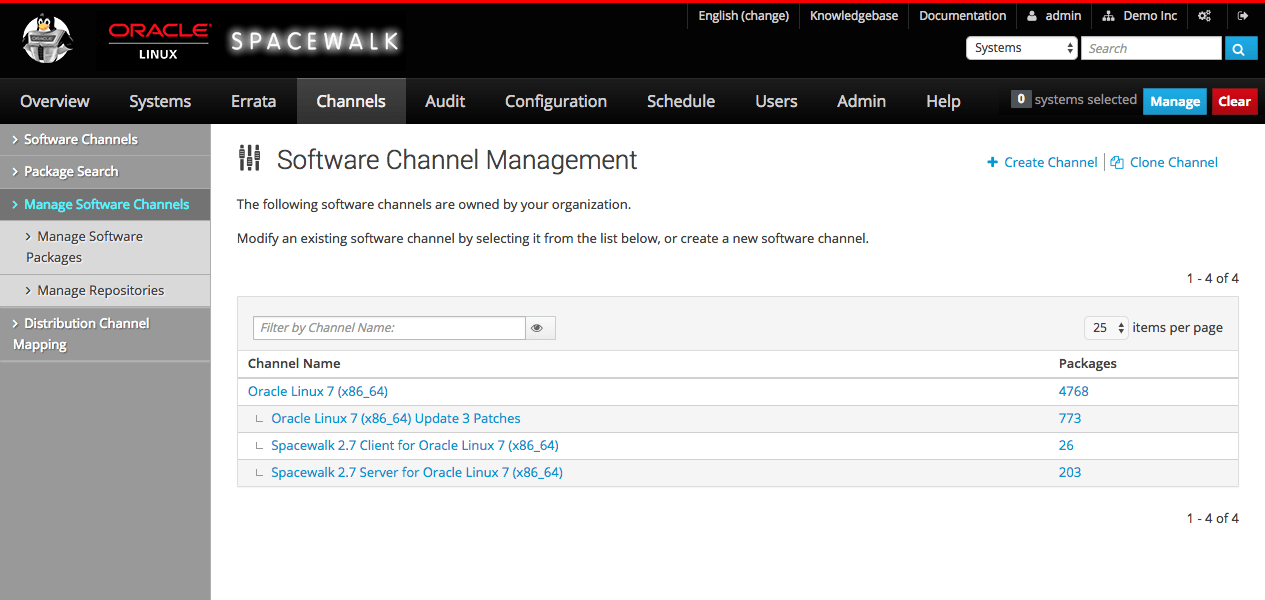The height and width of the screenshot is (600, 1265).
Task: Open the Schedule tab
Action: pyautogui.click(x=681, y=101)
